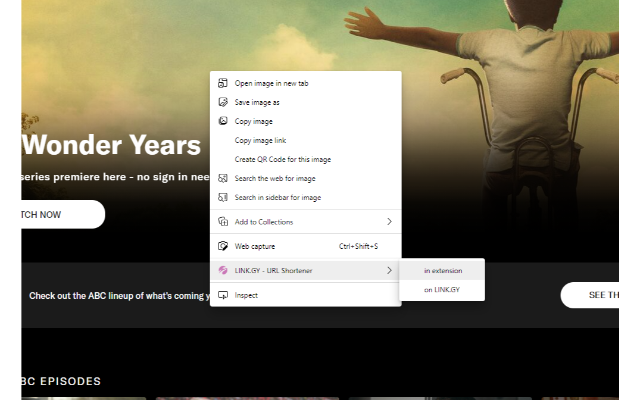Select Search in sidebar for image
The image size is (640, 400).
[306, 197]
